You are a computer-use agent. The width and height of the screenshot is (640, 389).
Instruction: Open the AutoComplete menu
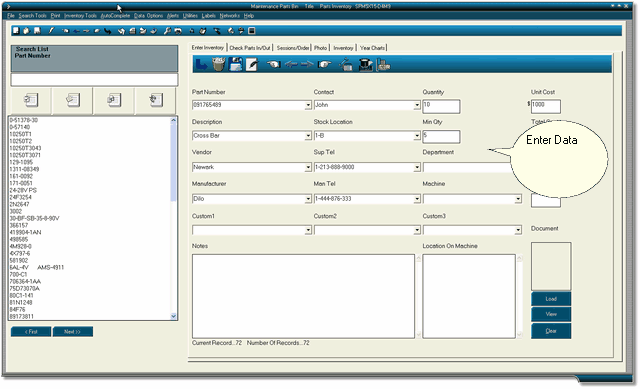coord(115,16)
